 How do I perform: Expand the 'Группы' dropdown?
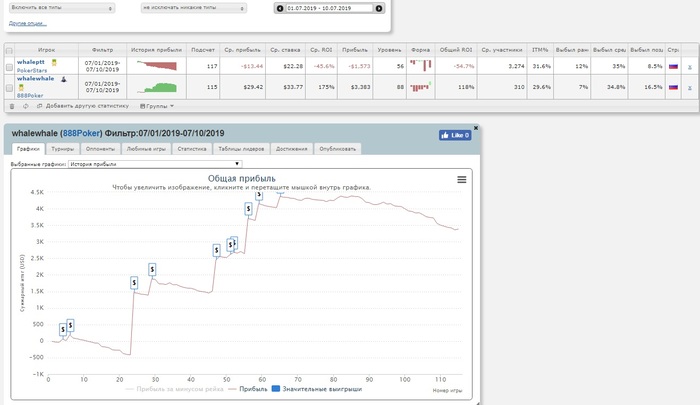157,106
